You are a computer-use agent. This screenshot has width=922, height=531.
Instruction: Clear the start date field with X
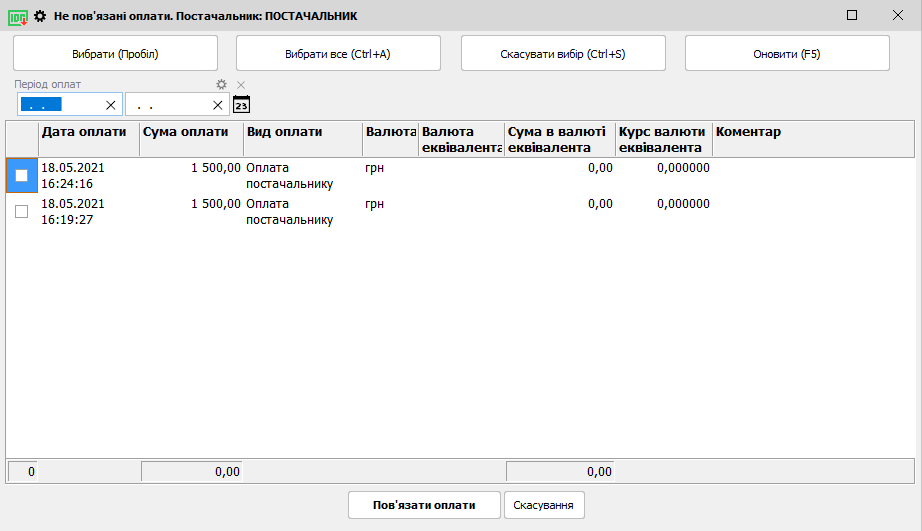(x=111, y=105)
